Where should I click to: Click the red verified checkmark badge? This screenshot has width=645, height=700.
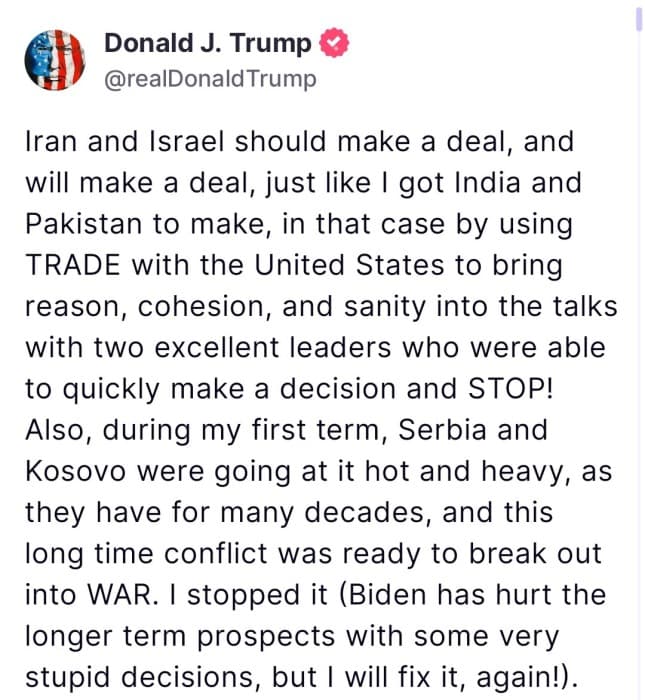pos(334,42)
